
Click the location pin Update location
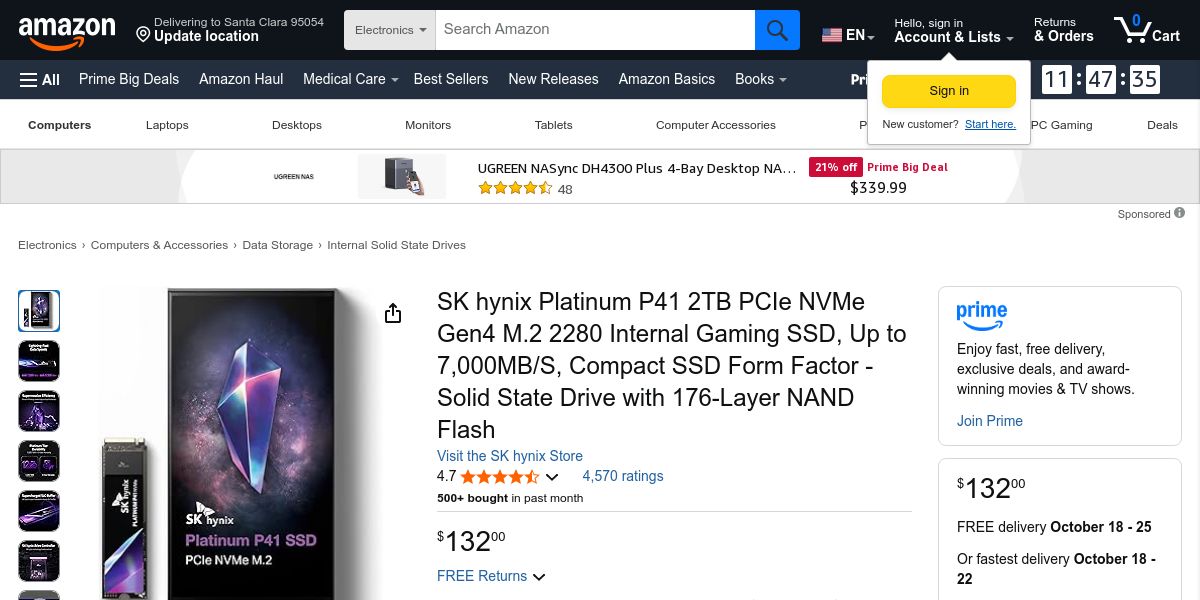coord(143,35)
